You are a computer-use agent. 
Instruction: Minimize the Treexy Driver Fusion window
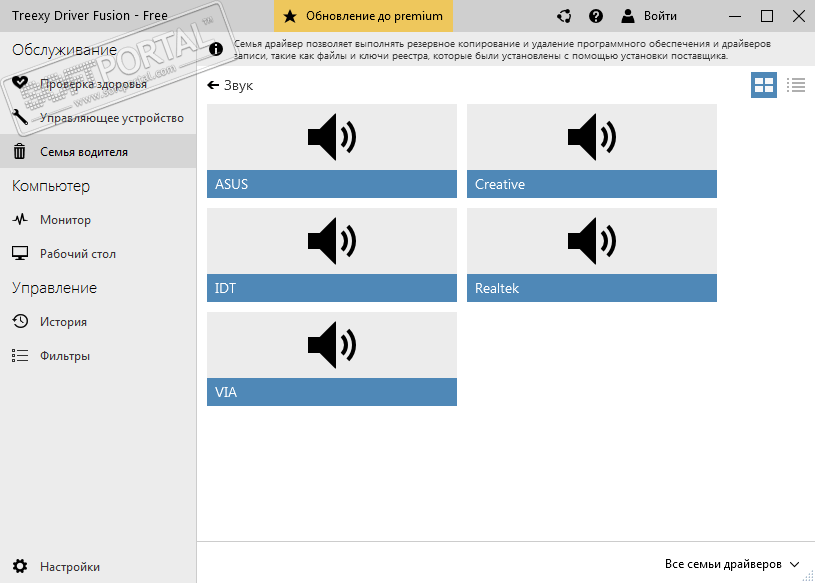pyautogui.click(x=735, y=16)
